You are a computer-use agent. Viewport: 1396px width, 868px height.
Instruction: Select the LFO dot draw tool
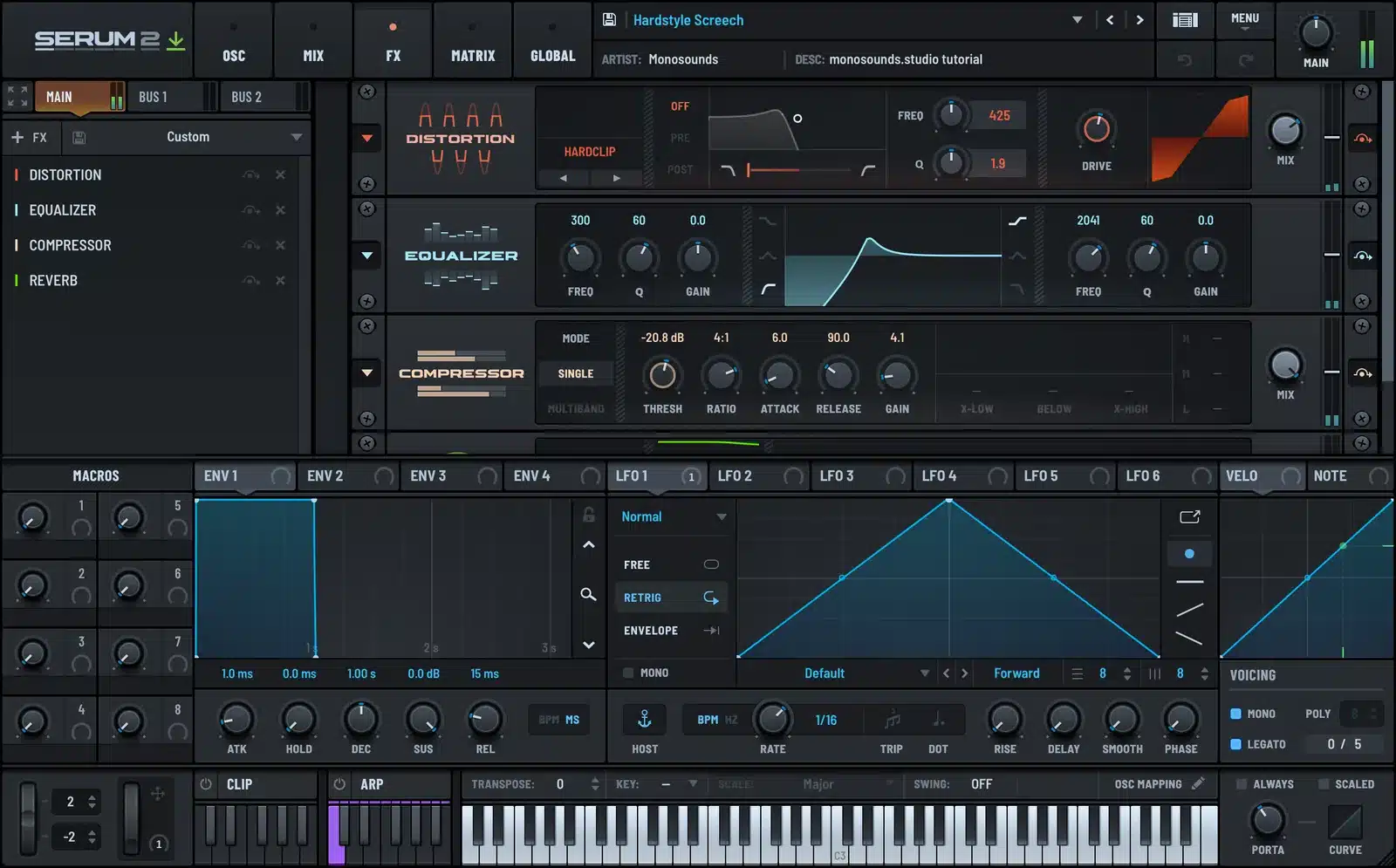[x=1189, y=553]
